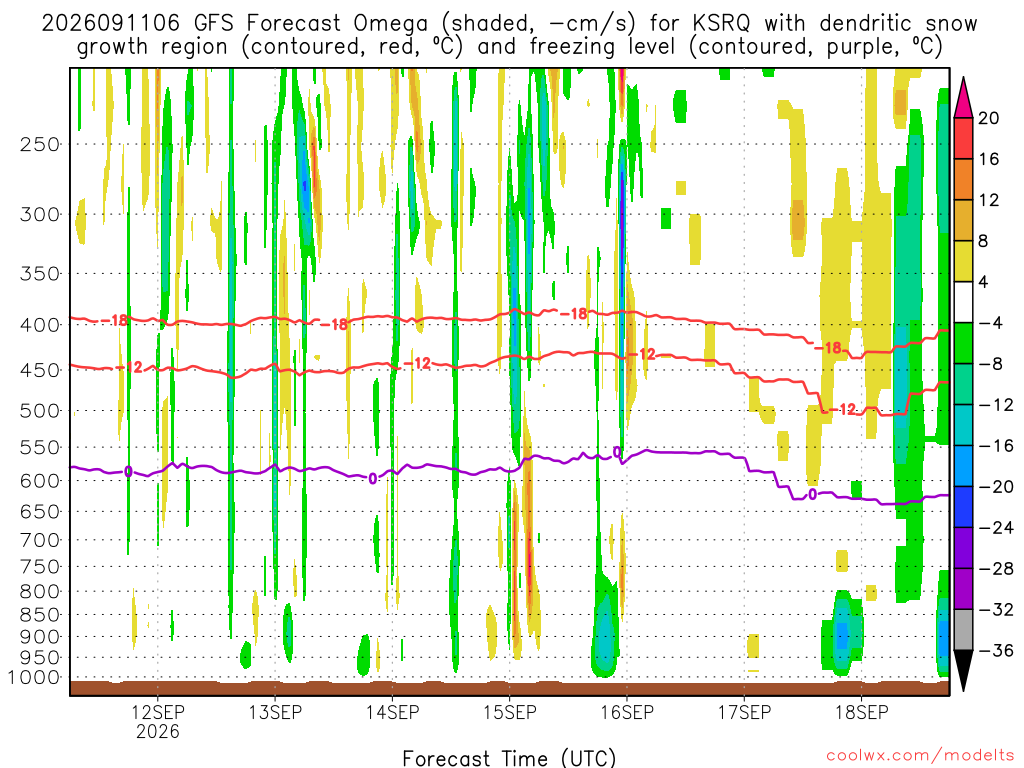Click the gray colorbar swatch near -36
Screen dimensions: 1024x768
point(963,630)
